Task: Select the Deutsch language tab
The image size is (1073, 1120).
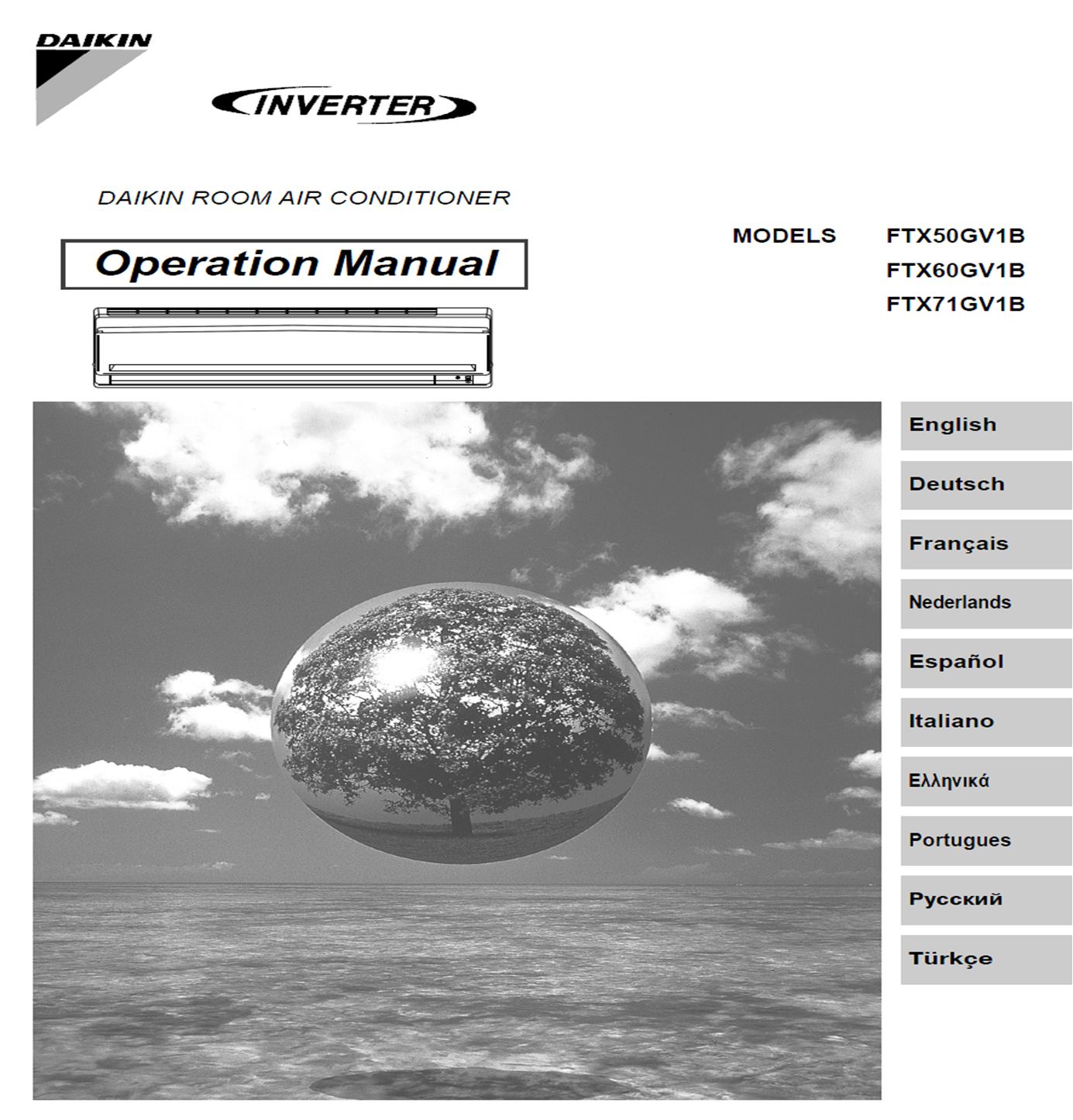Action: [x=985, y=484]
